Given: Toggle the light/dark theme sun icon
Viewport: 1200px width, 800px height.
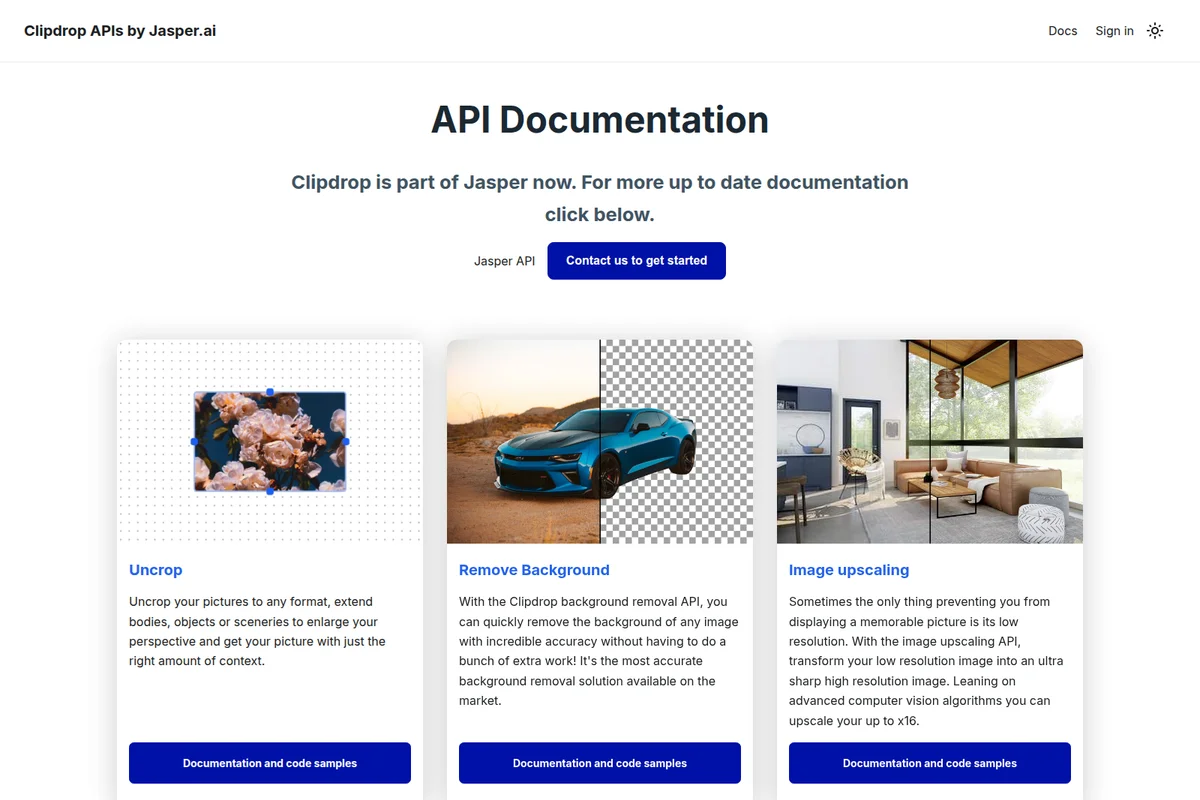Looking at the screenshot, I should tap(1155, 31).
